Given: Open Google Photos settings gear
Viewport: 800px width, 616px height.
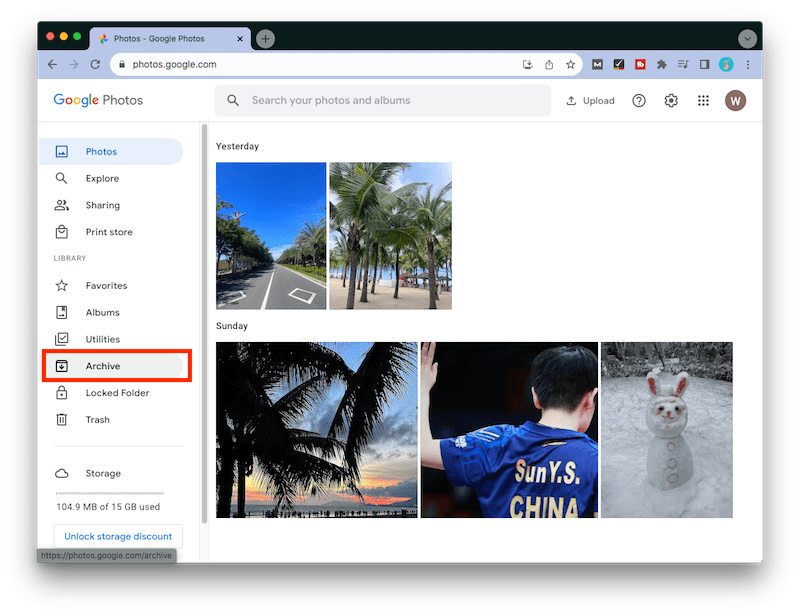Looking at the screenshot, I should tap(671, 100).
